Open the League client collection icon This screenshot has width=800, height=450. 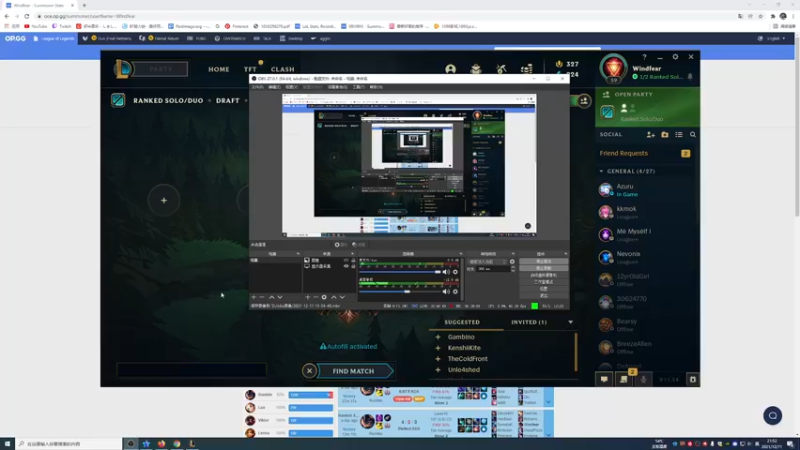pos(476,69)
